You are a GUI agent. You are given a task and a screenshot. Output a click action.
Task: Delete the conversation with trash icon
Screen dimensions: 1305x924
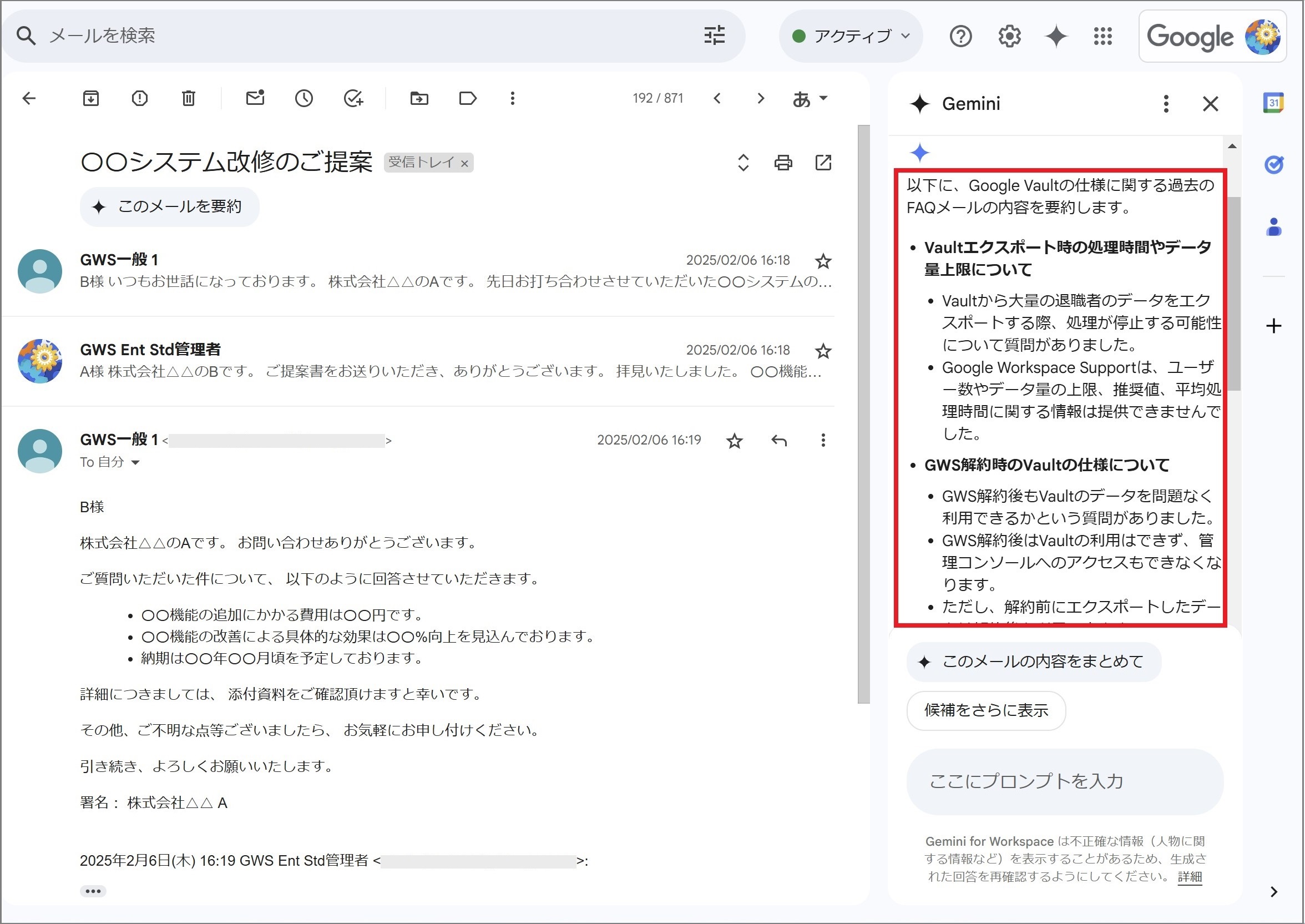tap(188, 98)
